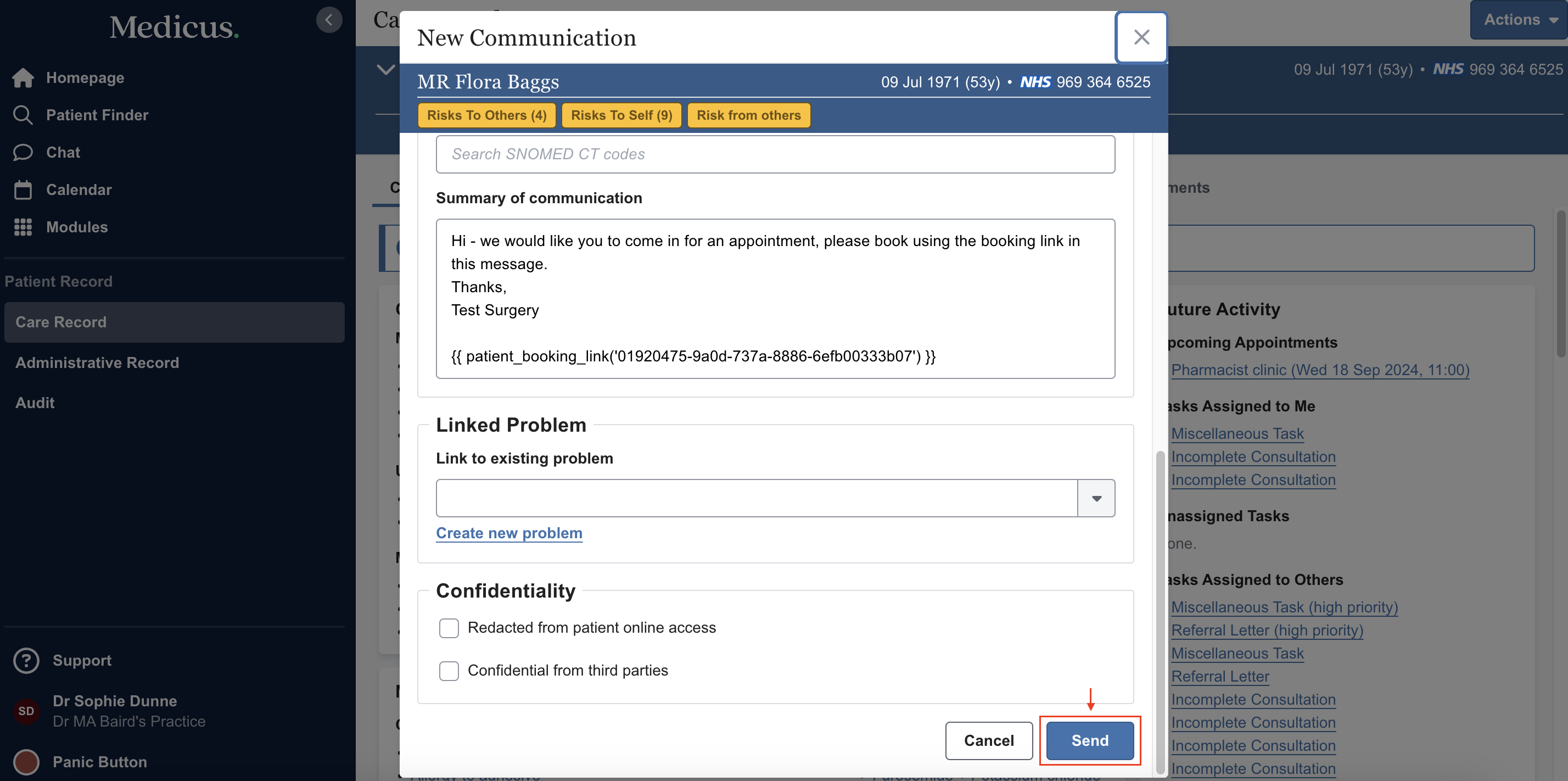
Task: Open the Audit sidebar item
Action: point(35,403)
